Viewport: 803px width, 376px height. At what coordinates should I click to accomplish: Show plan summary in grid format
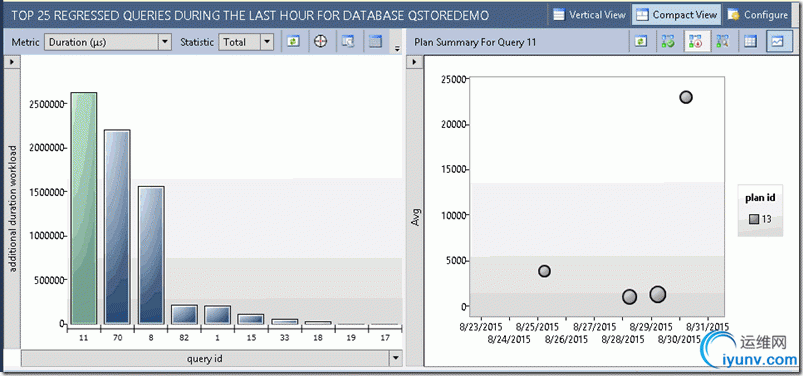[751, 41]
